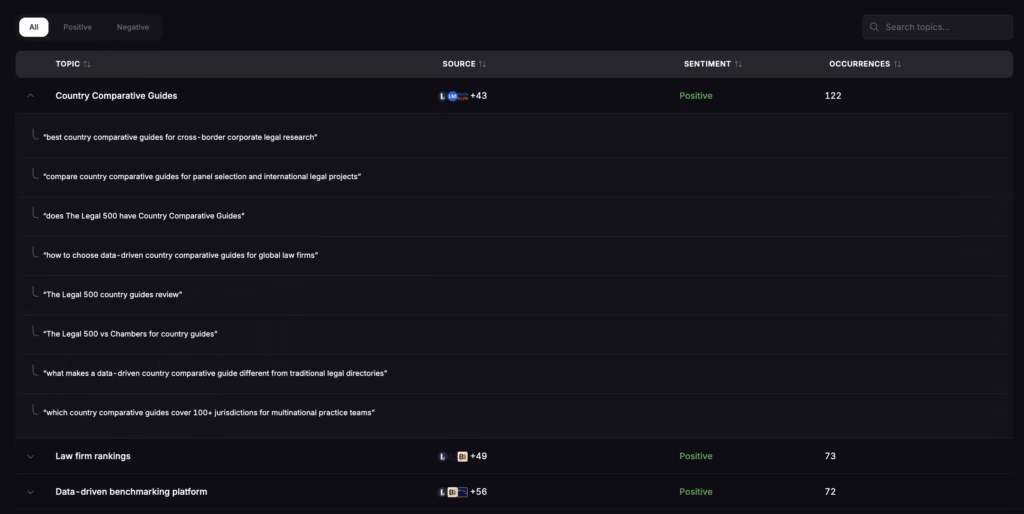Viewport: 1024px width, 514px height.
Task: Click source logos in Law firm rankings row
Action: pos(453,456)
